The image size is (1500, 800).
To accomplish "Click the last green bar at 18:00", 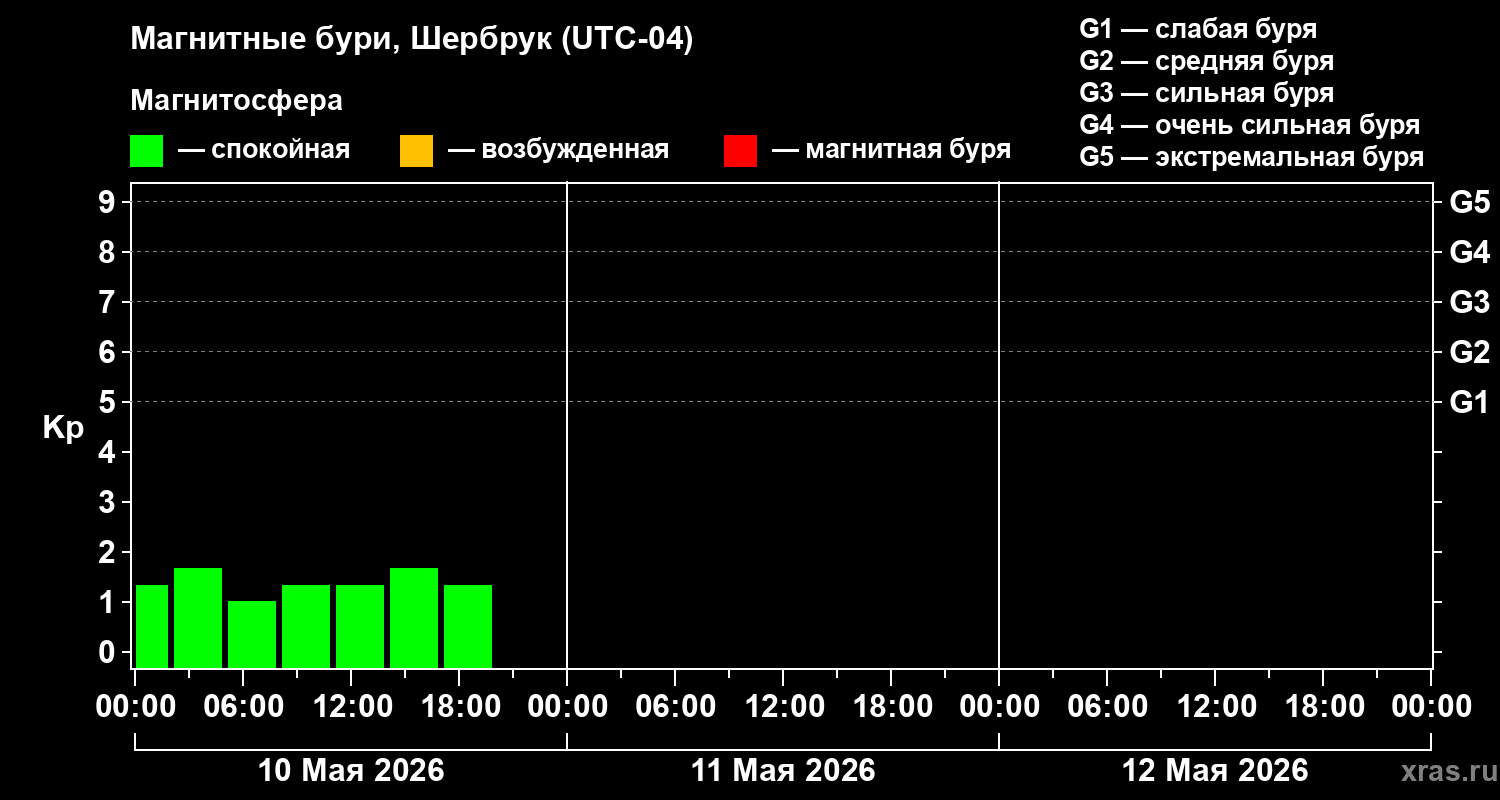I will [x=468, y=626].
